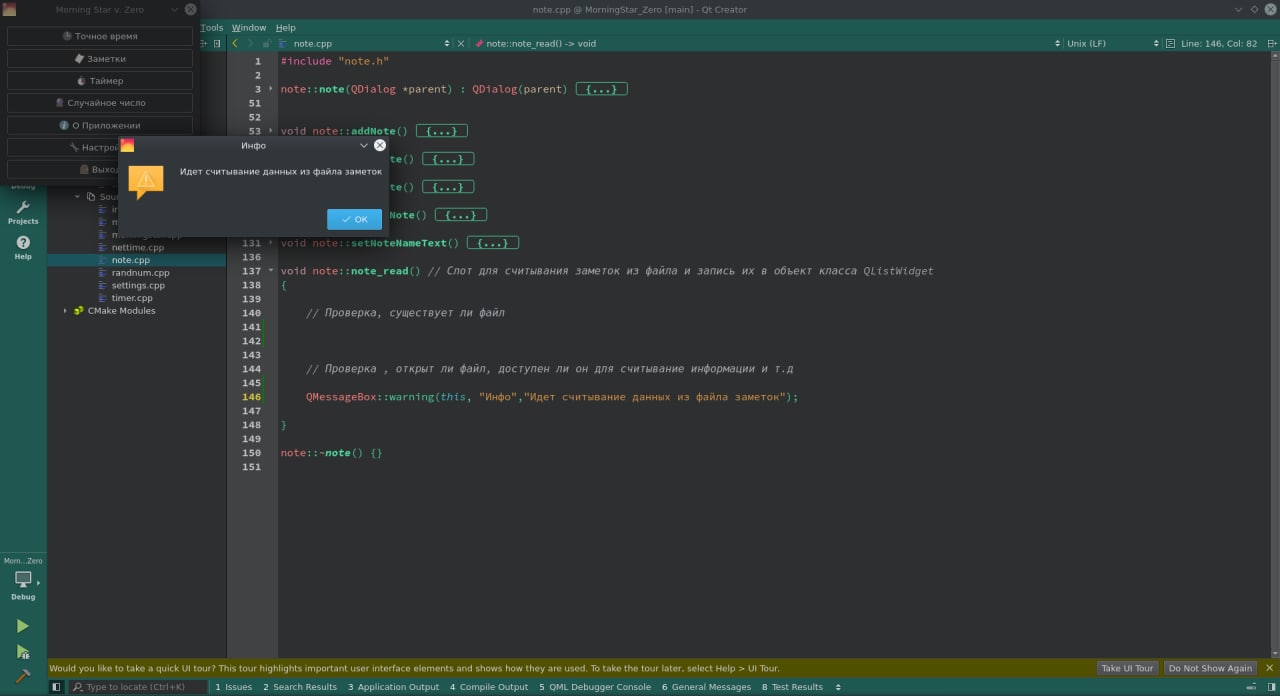
Task: Collapse the note_read() function at line 137
Action: pyautogui.click(x=271, y=271)
